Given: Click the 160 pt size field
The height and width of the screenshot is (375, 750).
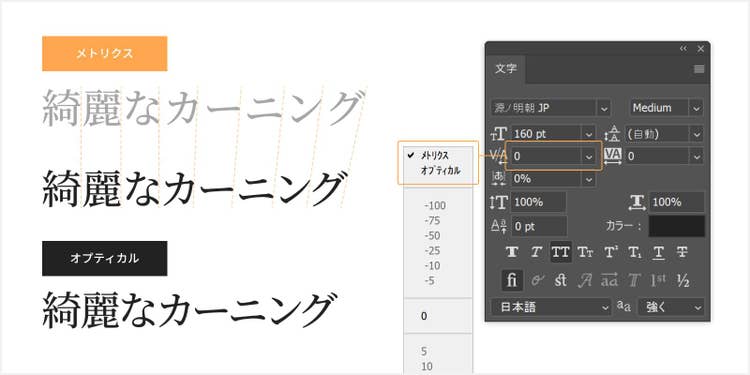Looking at the screenshot, I should [546, 134].
